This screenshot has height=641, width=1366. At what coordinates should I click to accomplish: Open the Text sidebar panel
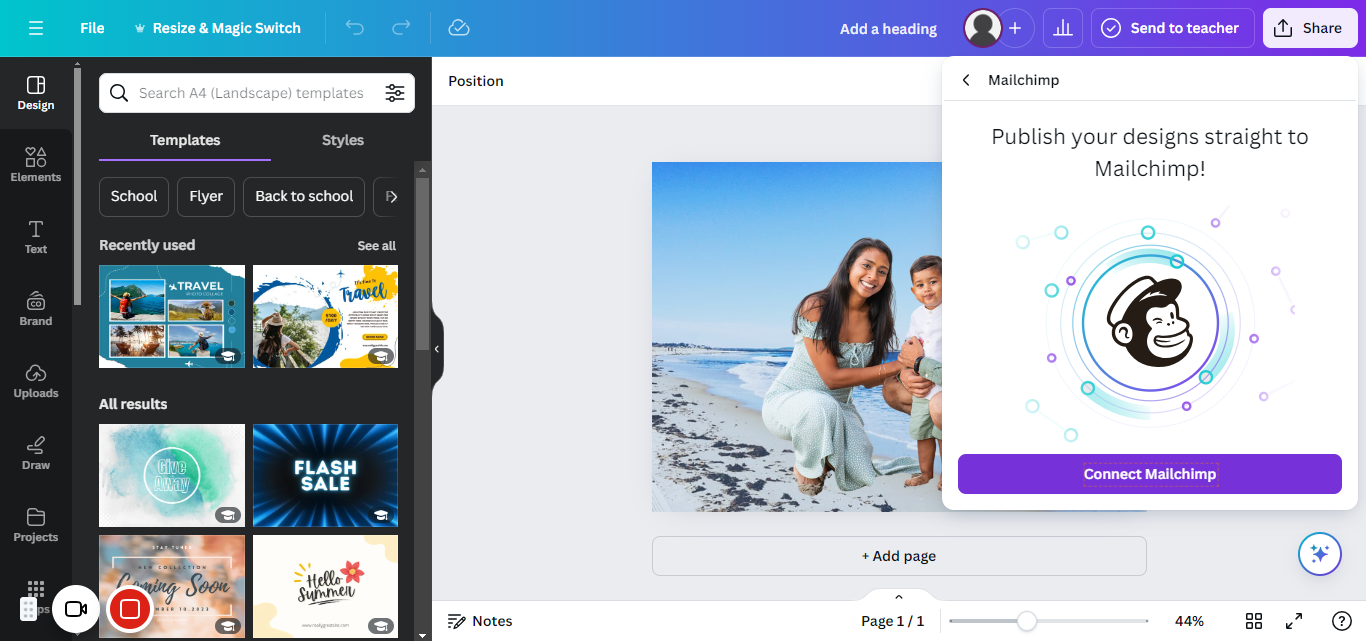click(36, 236)
